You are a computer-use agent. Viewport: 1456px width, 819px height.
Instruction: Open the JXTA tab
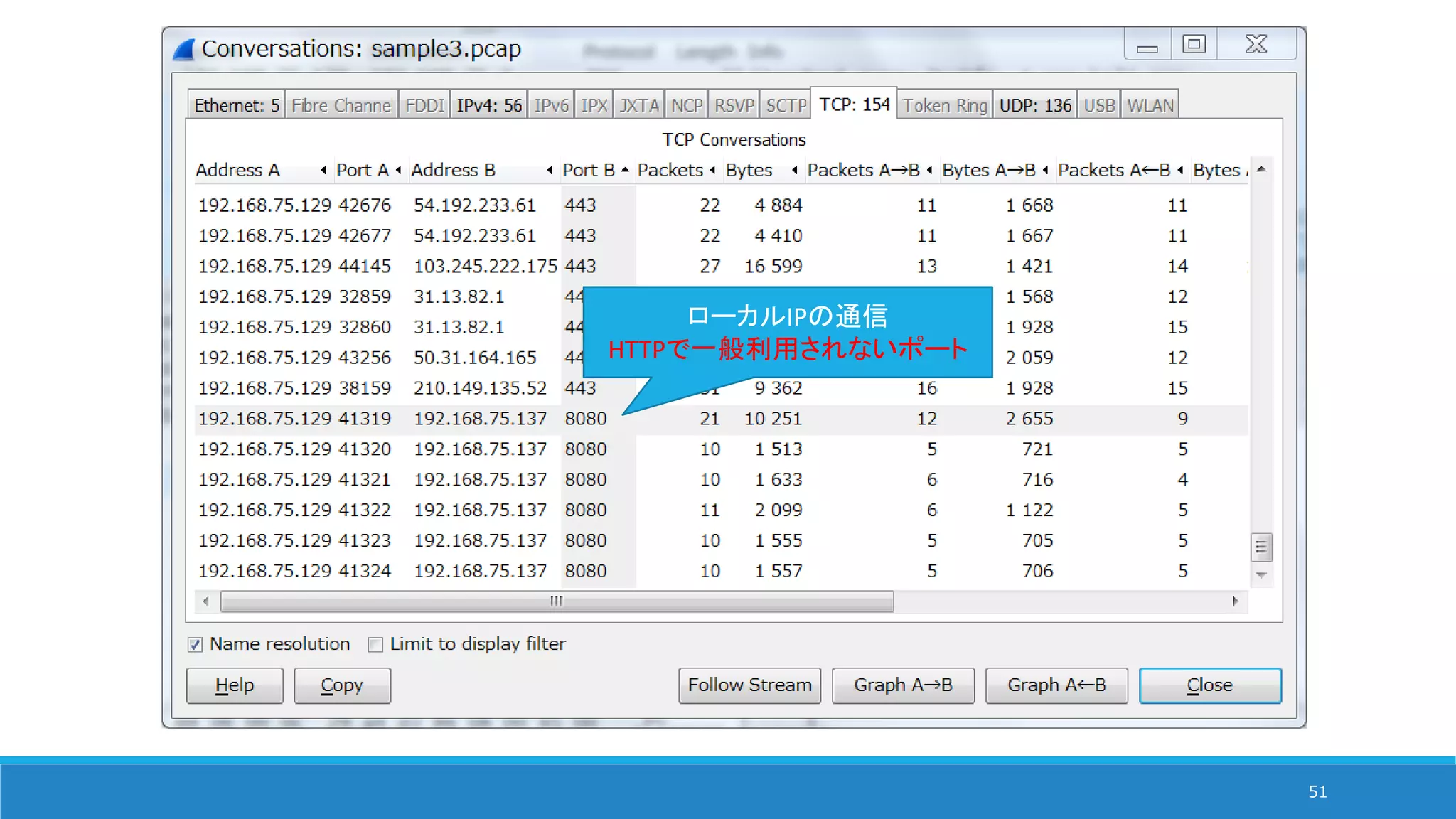639,105
